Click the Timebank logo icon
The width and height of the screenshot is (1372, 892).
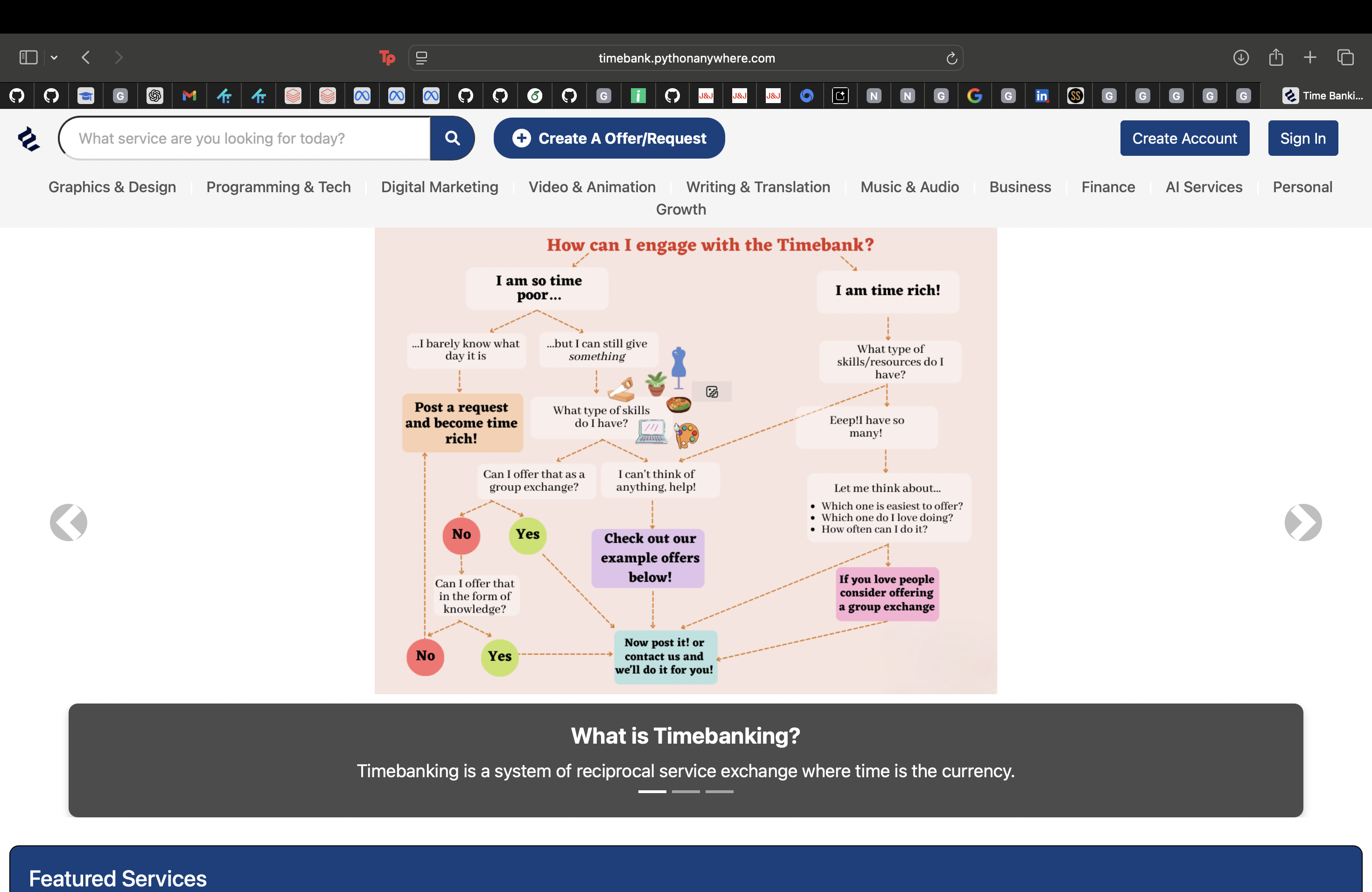(x=28, y=139)
